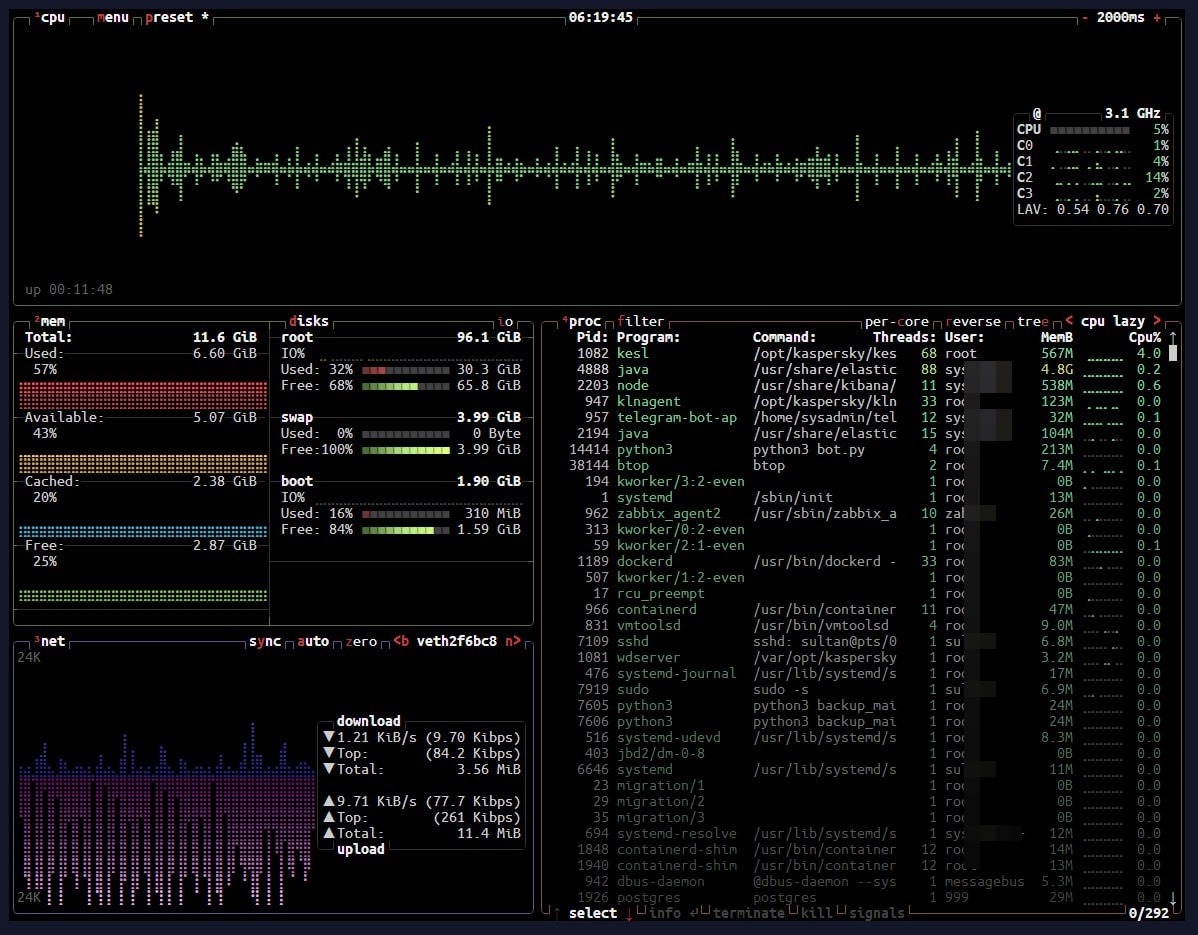Increase the update interval with plus

click(x=1157, y=17)
